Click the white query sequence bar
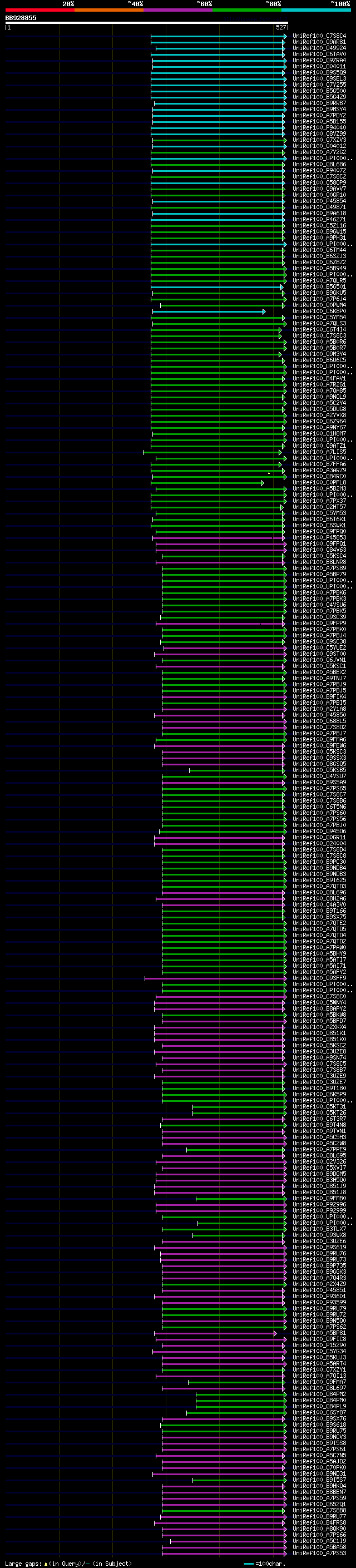 pyautogui.click(x=146, y=22)
